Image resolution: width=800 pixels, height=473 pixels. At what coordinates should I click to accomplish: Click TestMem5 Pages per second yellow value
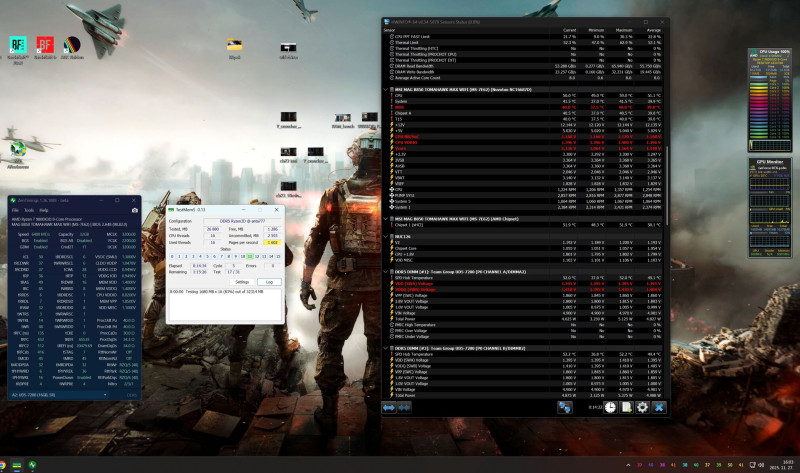pyautogui.click(x=272, y=242)
